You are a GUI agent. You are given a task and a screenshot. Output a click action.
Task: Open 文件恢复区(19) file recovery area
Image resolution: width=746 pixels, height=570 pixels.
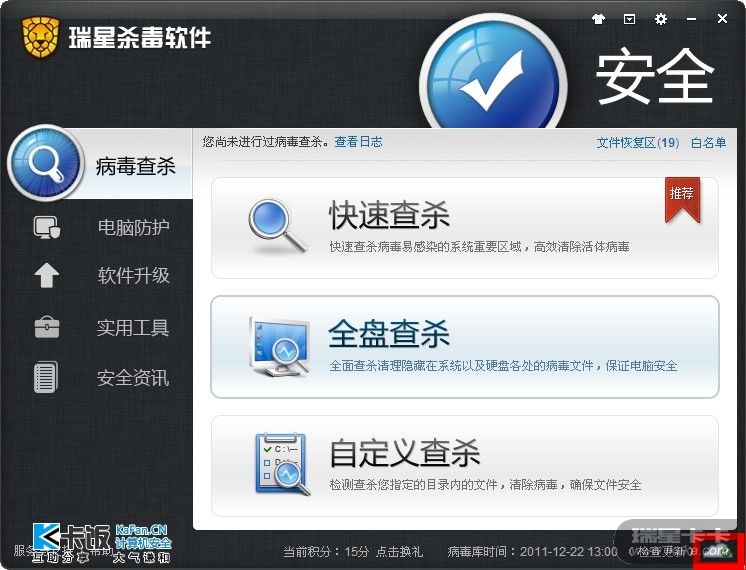pyautogui.click(x=638, y=143)
